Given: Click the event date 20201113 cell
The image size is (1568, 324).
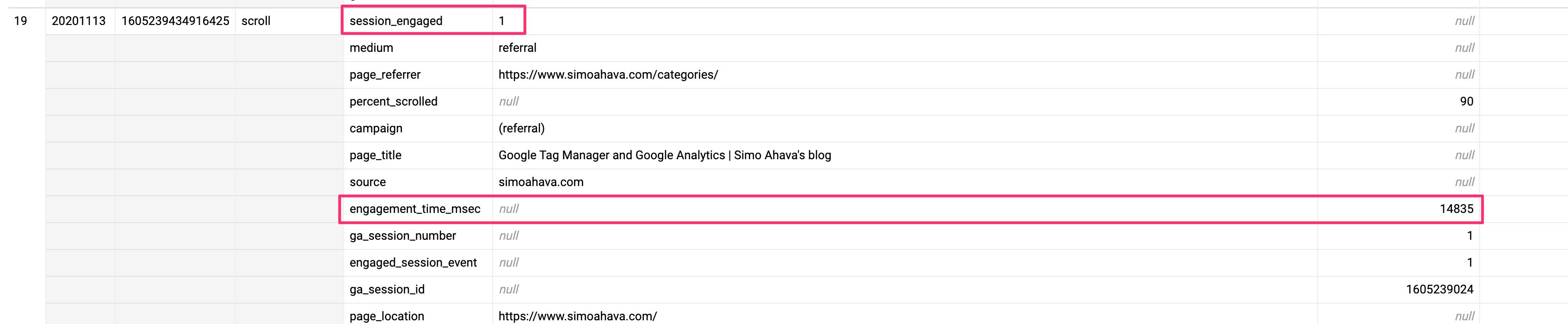Looking at the screenshot, I should tap(79, 21).
